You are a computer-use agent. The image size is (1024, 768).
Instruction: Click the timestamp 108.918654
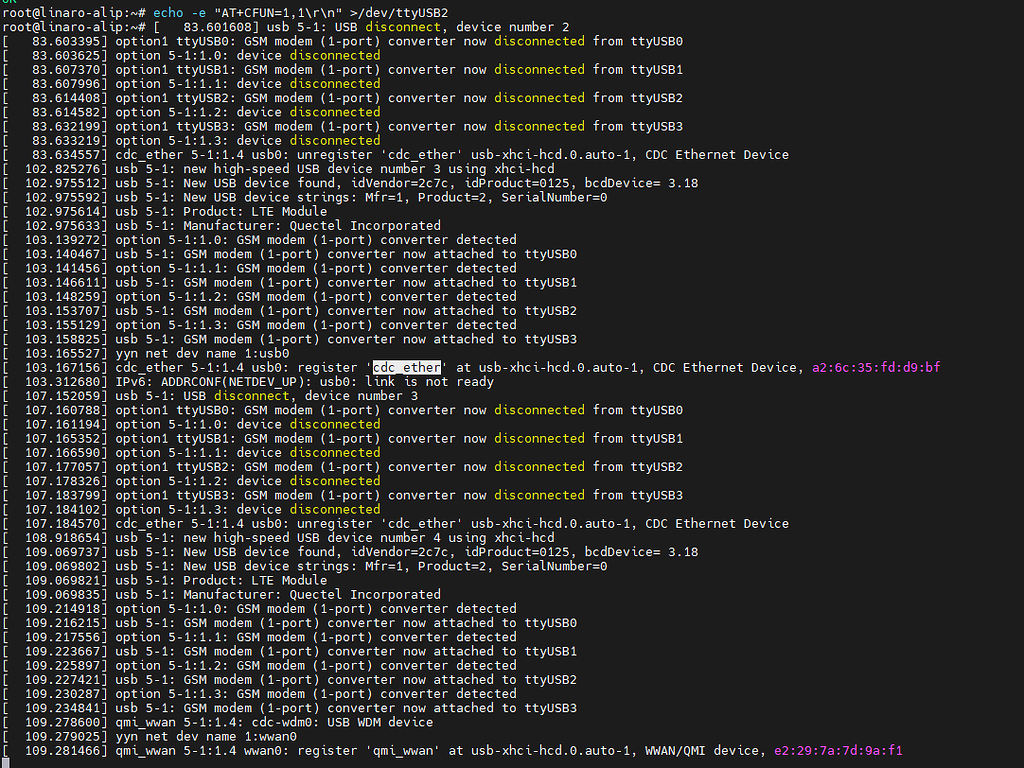click(66, 537)
